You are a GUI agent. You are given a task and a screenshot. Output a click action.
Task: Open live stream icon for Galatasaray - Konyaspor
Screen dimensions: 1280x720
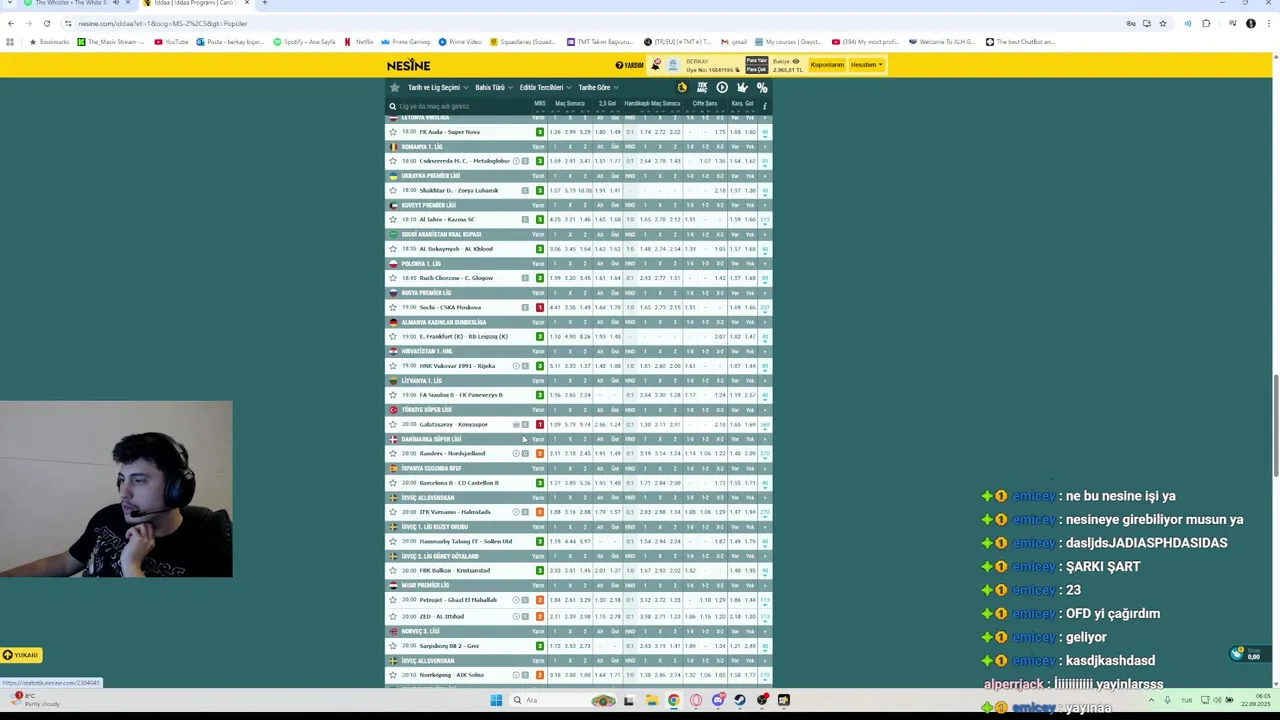pyautogui.click(x=516, y=424)
